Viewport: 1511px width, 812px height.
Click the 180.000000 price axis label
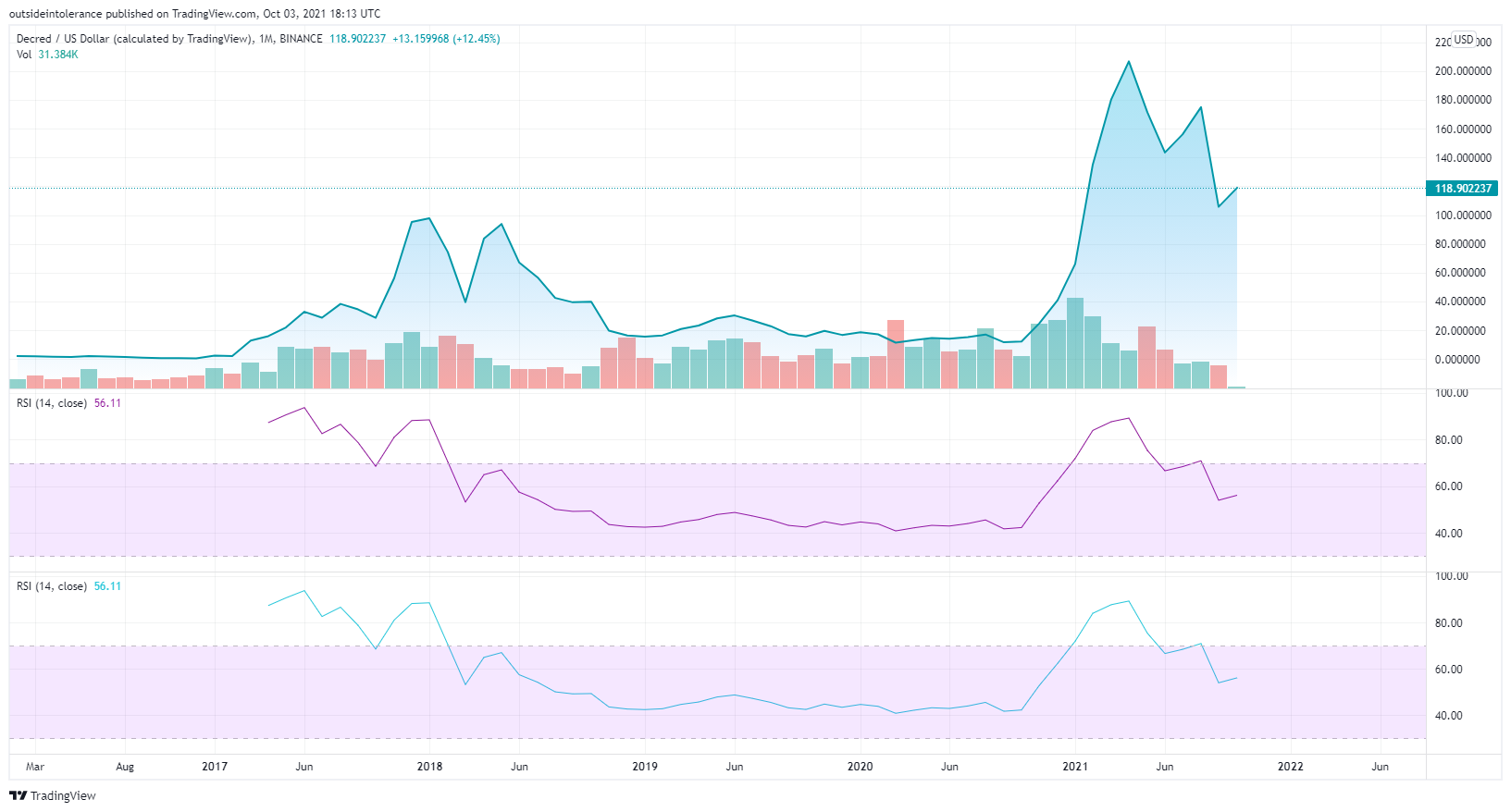tap(1463, 100)
